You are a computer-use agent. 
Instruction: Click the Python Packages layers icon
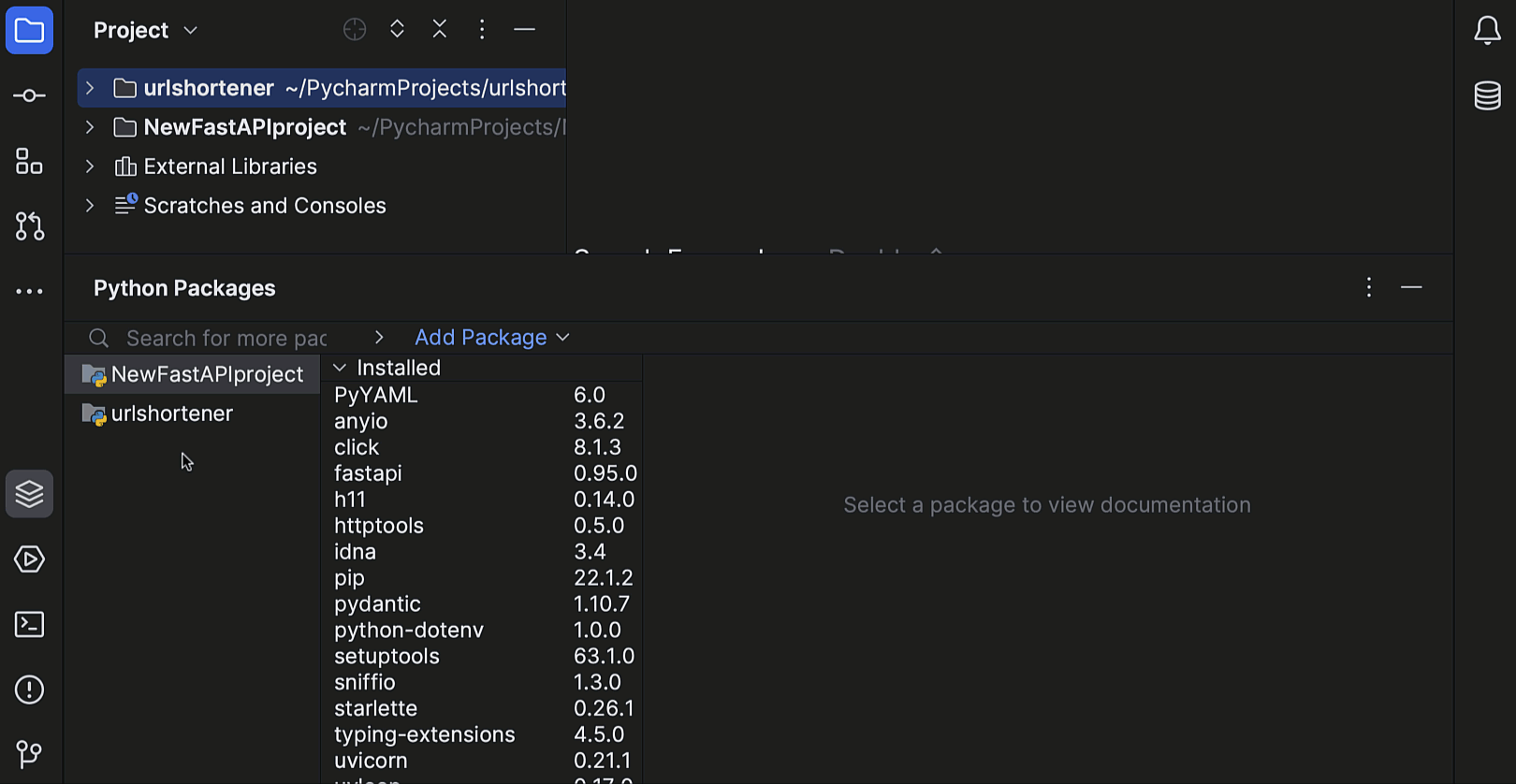click(29, 494)
